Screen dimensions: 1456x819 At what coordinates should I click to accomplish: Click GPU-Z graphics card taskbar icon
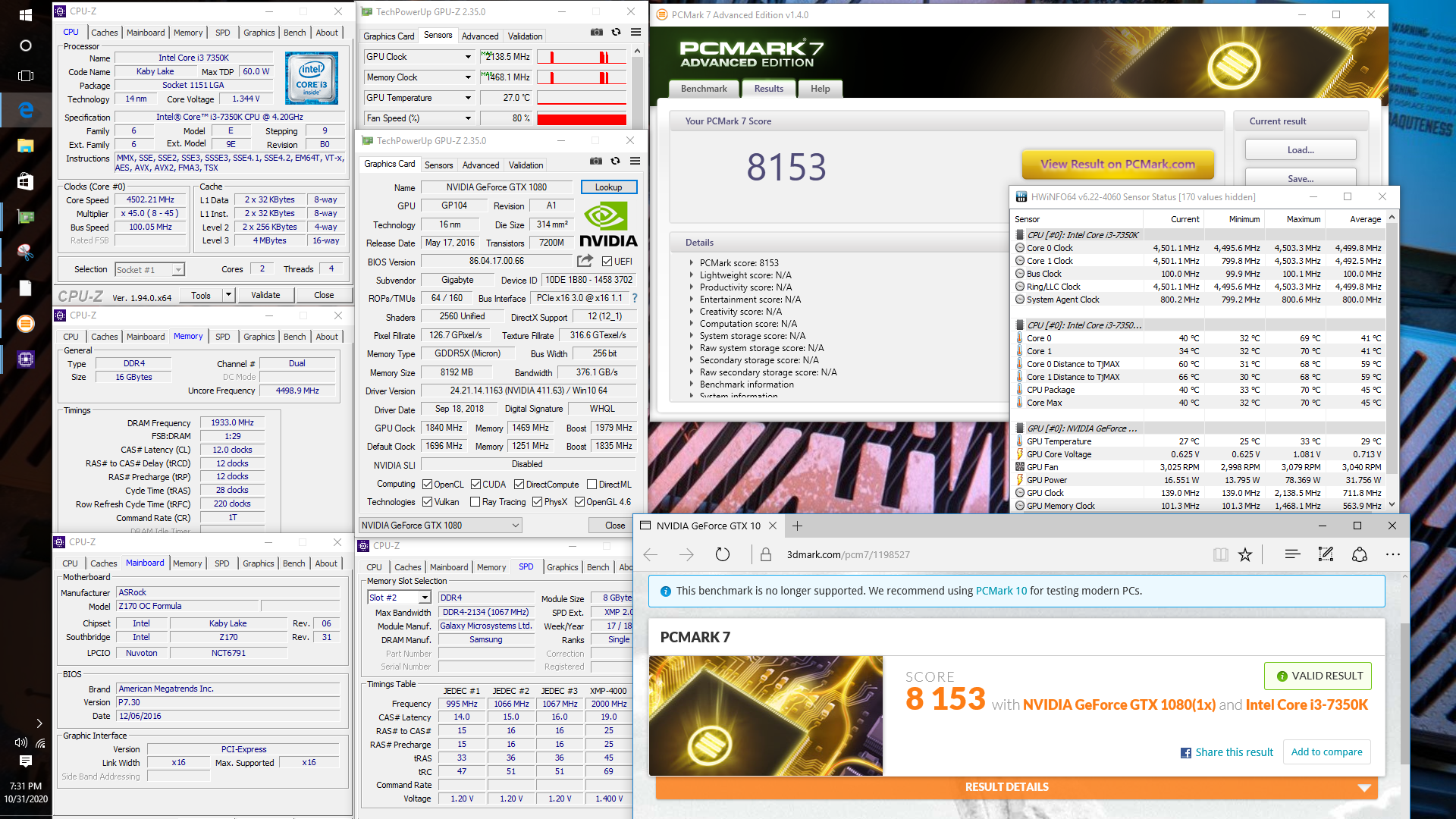point(25,217)
